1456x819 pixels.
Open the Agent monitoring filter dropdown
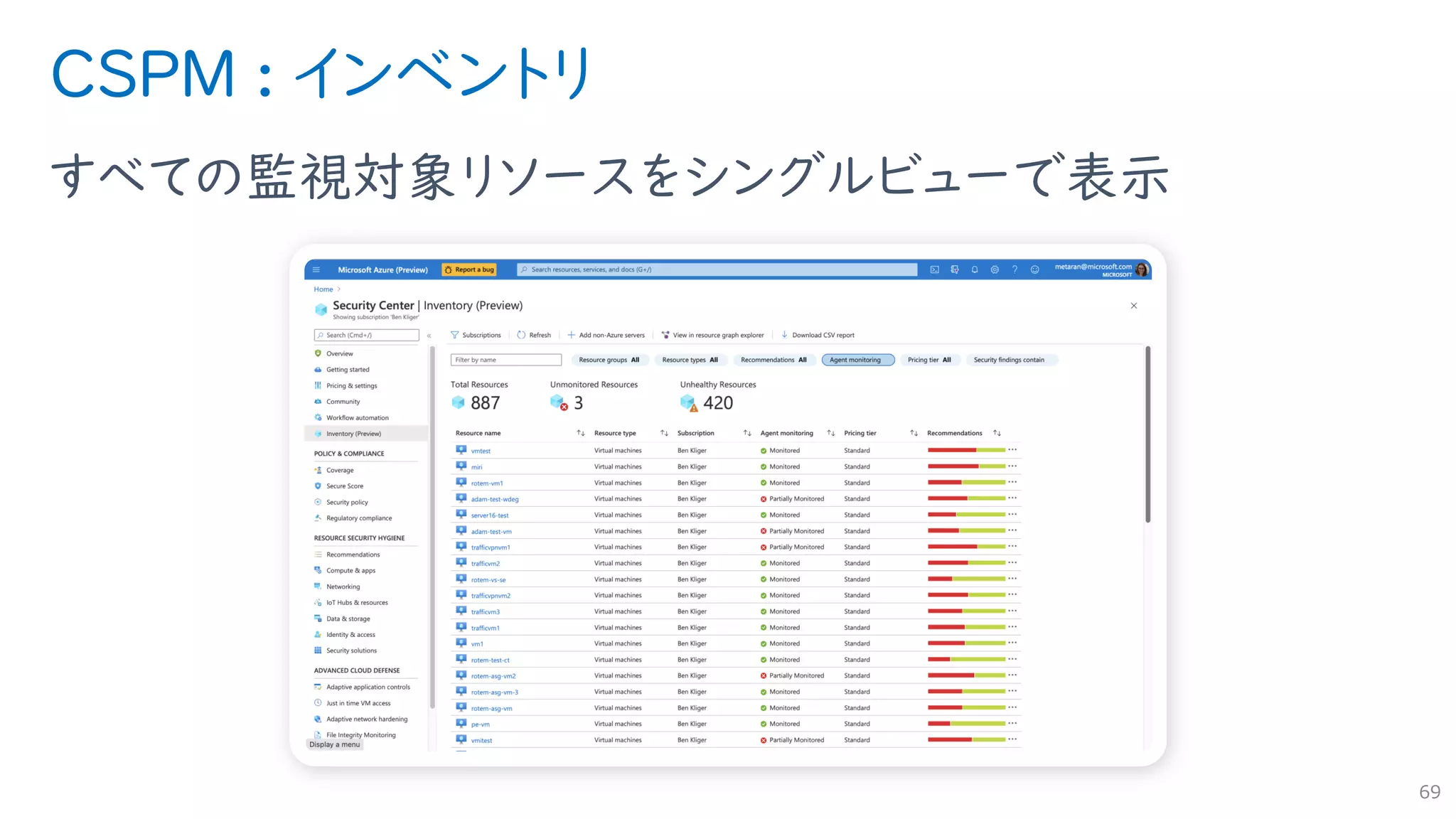858,360
